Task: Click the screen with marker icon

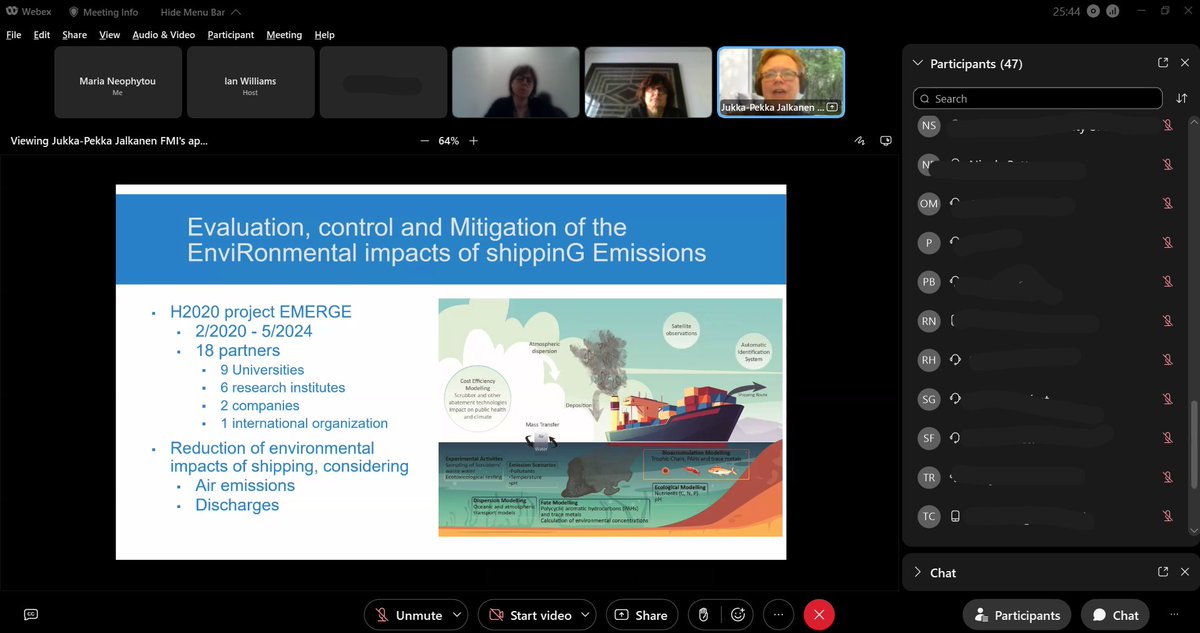Action: point(885,141)
